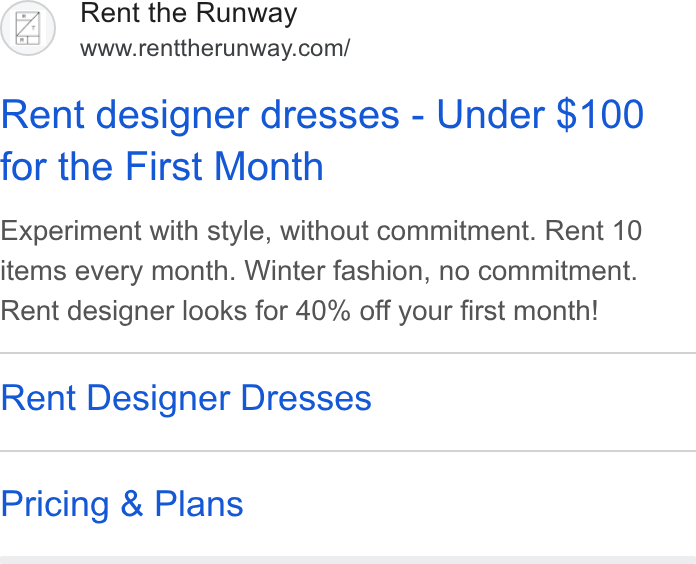Open the Pricing & Plans sitelink
696x564 pixels.
click(x=122, y=504)
